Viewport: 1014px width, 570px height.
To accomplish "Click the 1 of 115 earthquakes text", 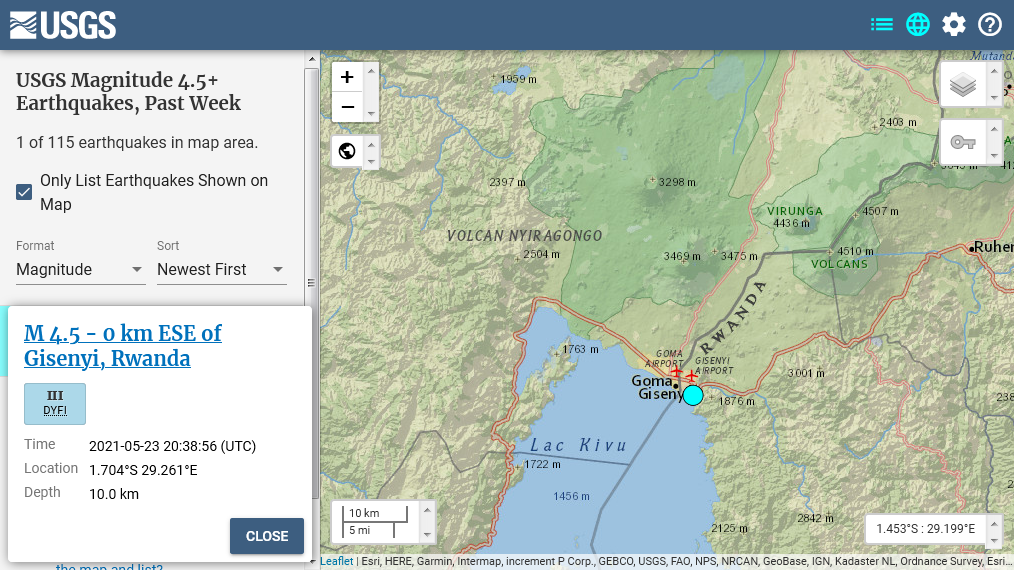I will pyautogui.click(x=137, y=142).
